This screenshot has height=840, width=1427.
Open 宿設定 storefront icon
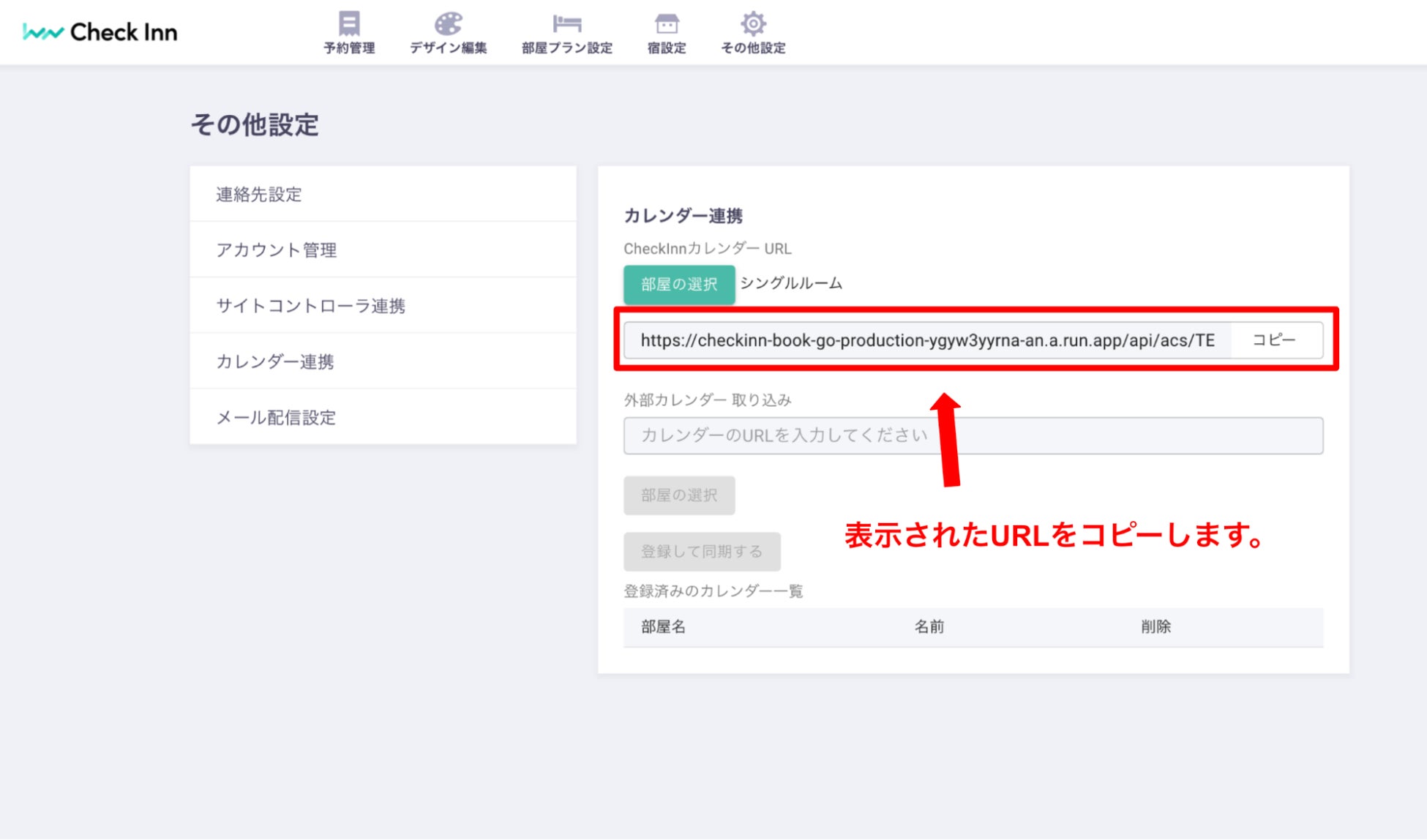pos(666,24)
